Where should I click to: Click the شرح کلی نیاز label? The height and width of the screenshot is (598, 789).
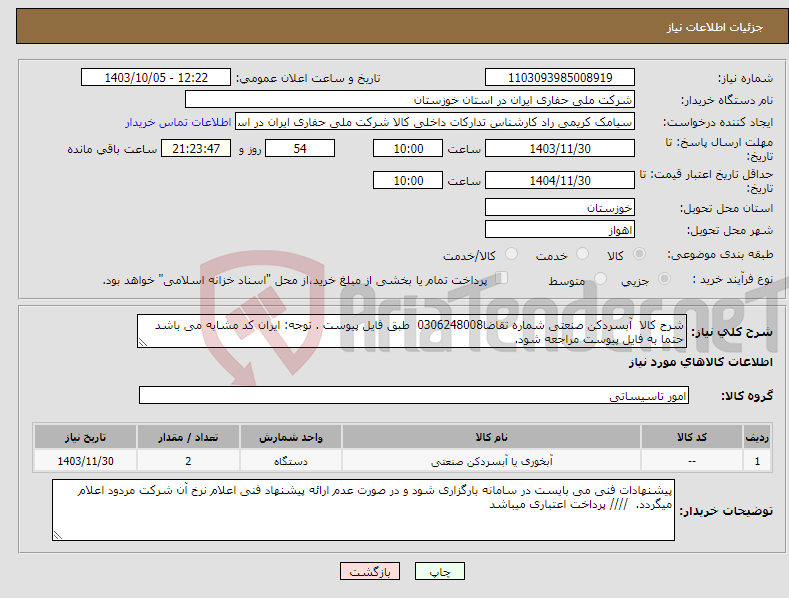coord(732,332)
